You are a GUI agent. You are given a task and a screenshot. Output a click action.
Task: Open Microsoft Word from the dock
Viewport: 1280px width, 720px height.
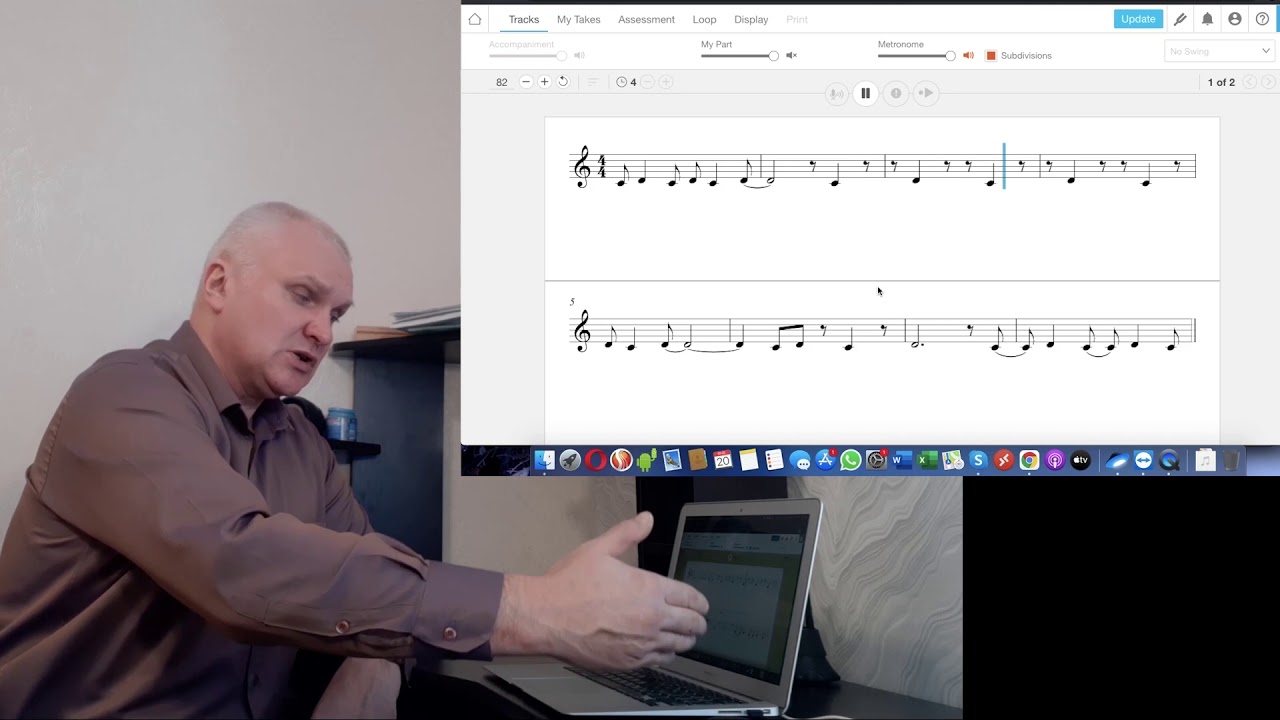[x=901, y=460]
